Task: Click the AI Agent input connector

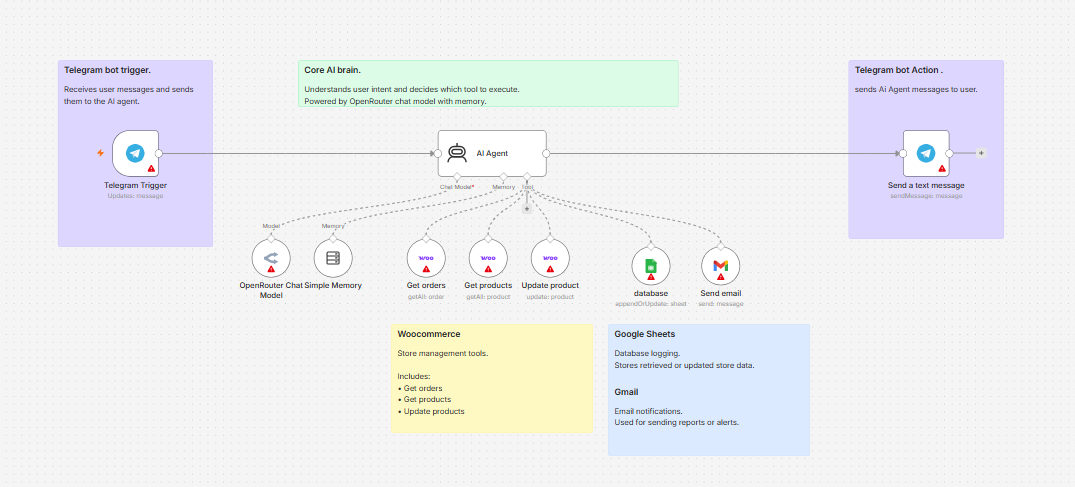Action: pos(438,154)
